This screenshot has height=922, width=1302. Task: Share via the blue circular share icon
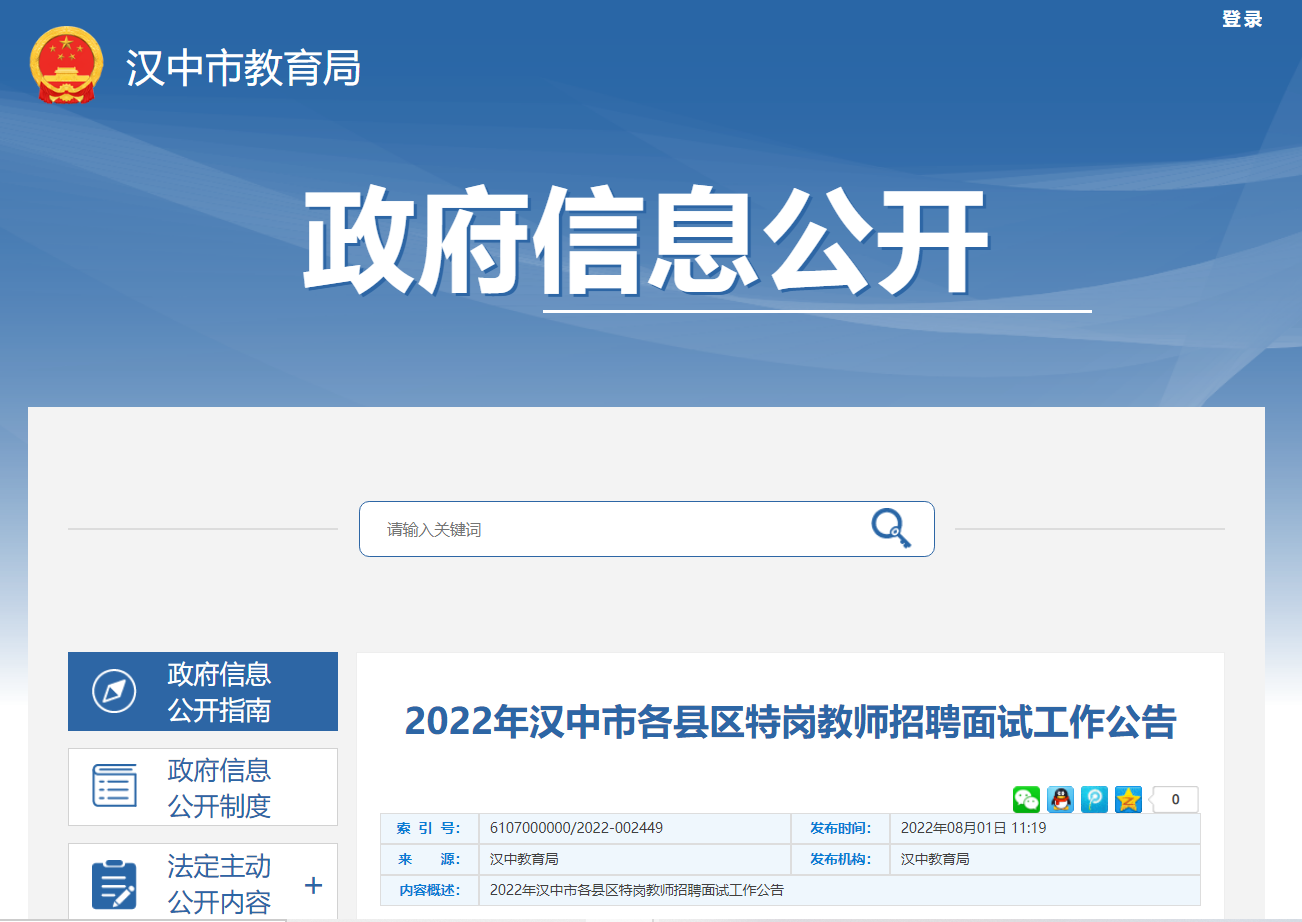click(1095, 799)
